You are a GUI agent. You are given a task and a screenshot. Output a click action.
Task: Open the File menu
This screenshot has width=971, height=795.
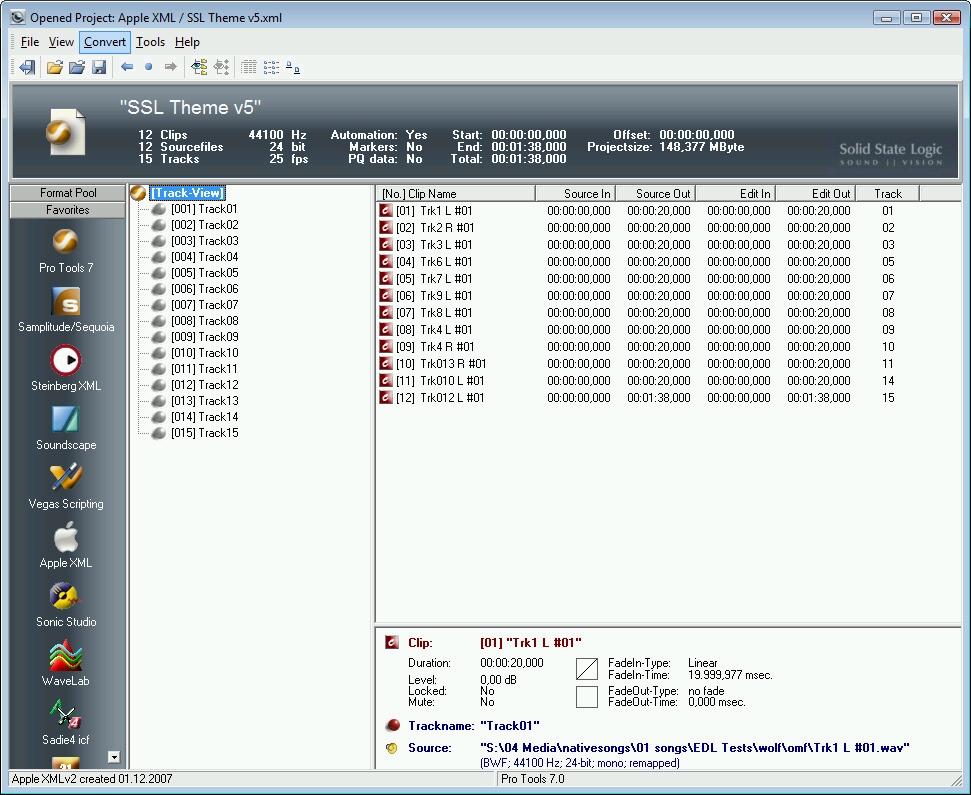click(30, 41)
